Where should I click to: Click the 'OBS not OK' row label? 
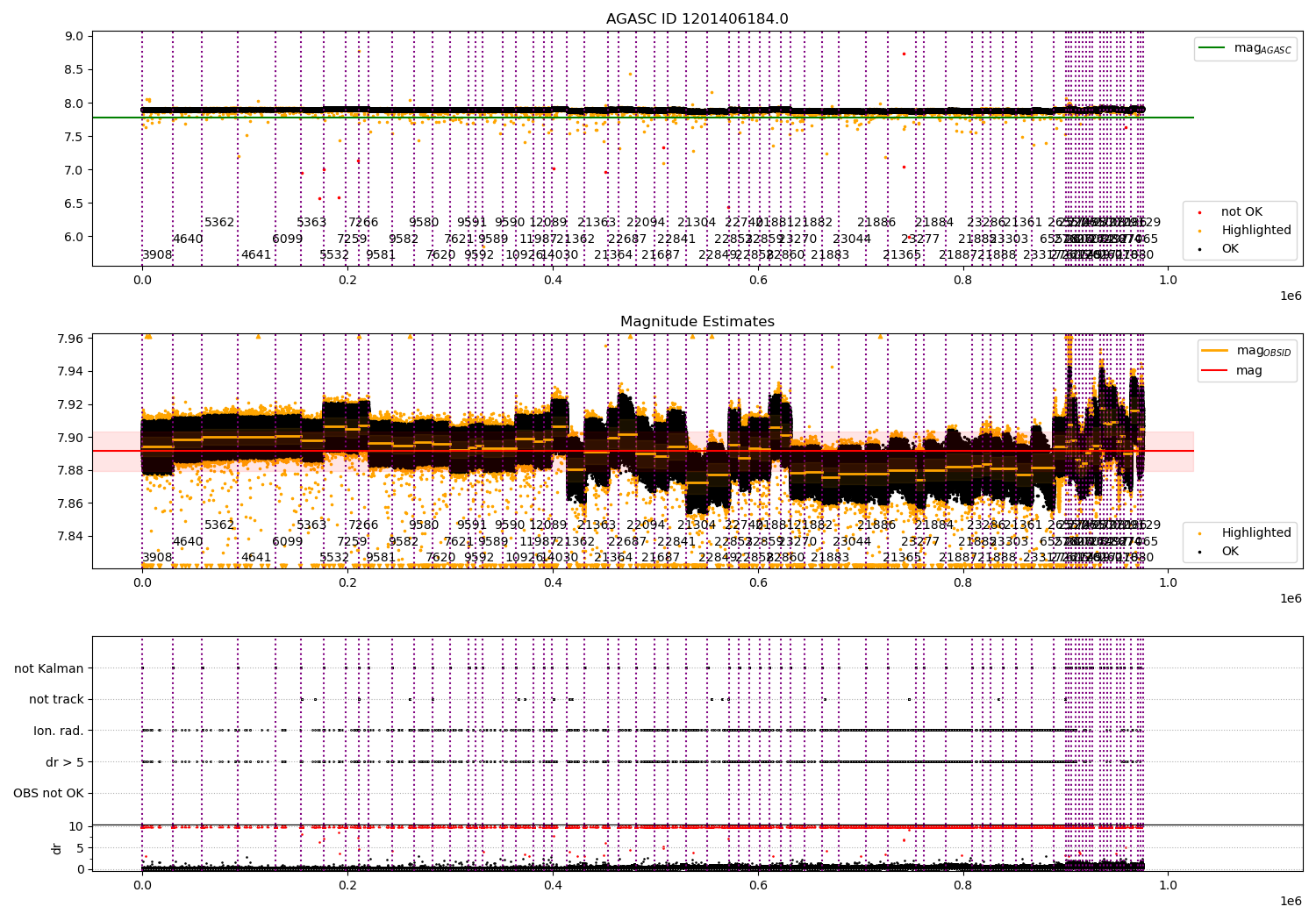click(48, 793)
